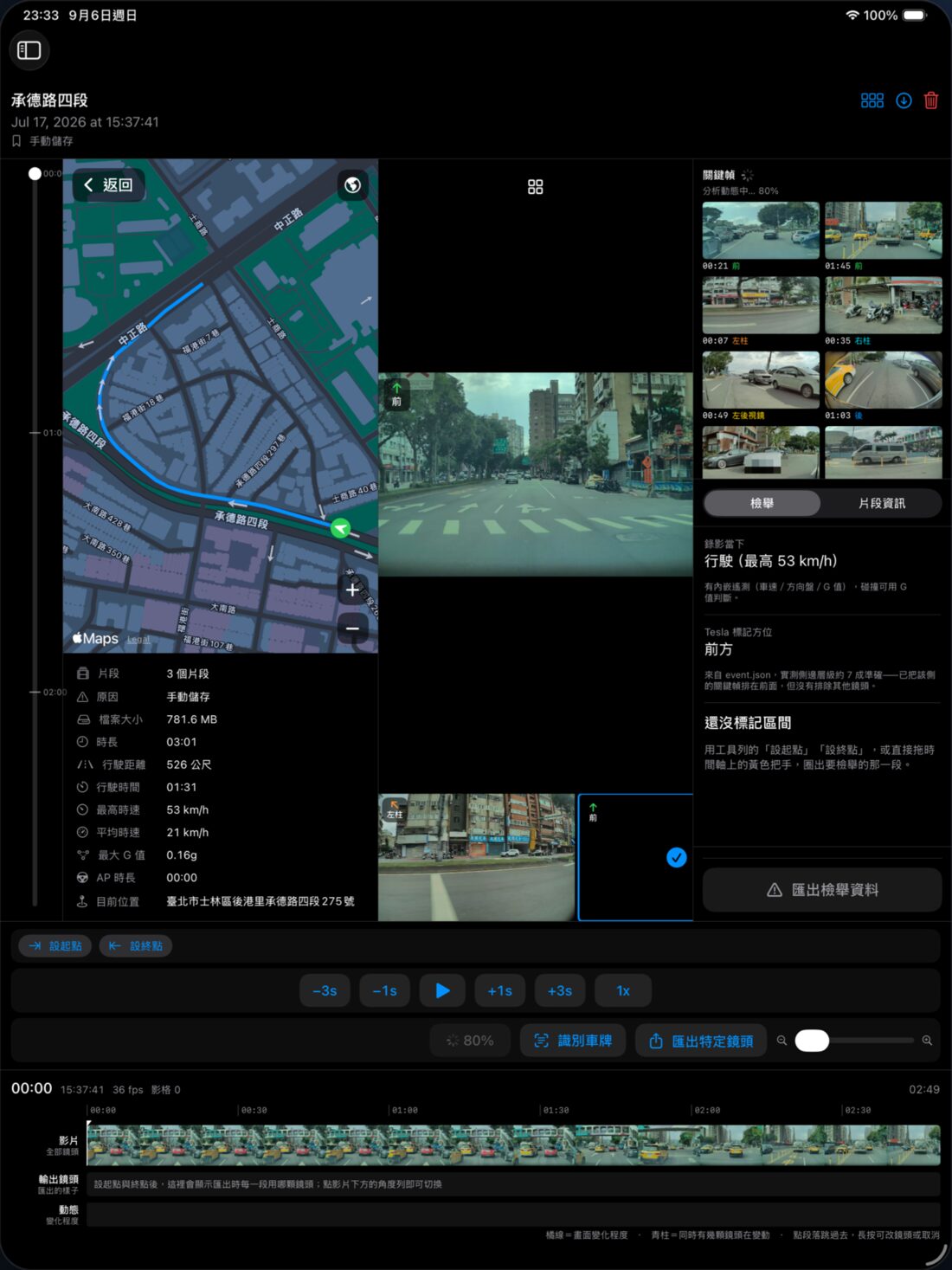This screenshot has width=952, height=1270.
Task: Go back with 返回 button on map
Action: coord(108,184)
